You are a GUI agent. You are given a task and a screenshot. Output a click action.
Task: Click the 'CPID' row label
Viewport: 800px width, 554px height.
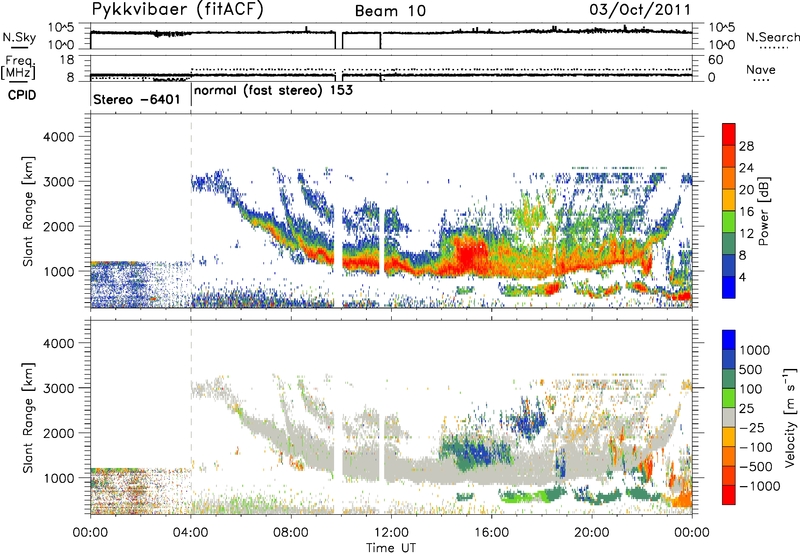coord(22,95)
